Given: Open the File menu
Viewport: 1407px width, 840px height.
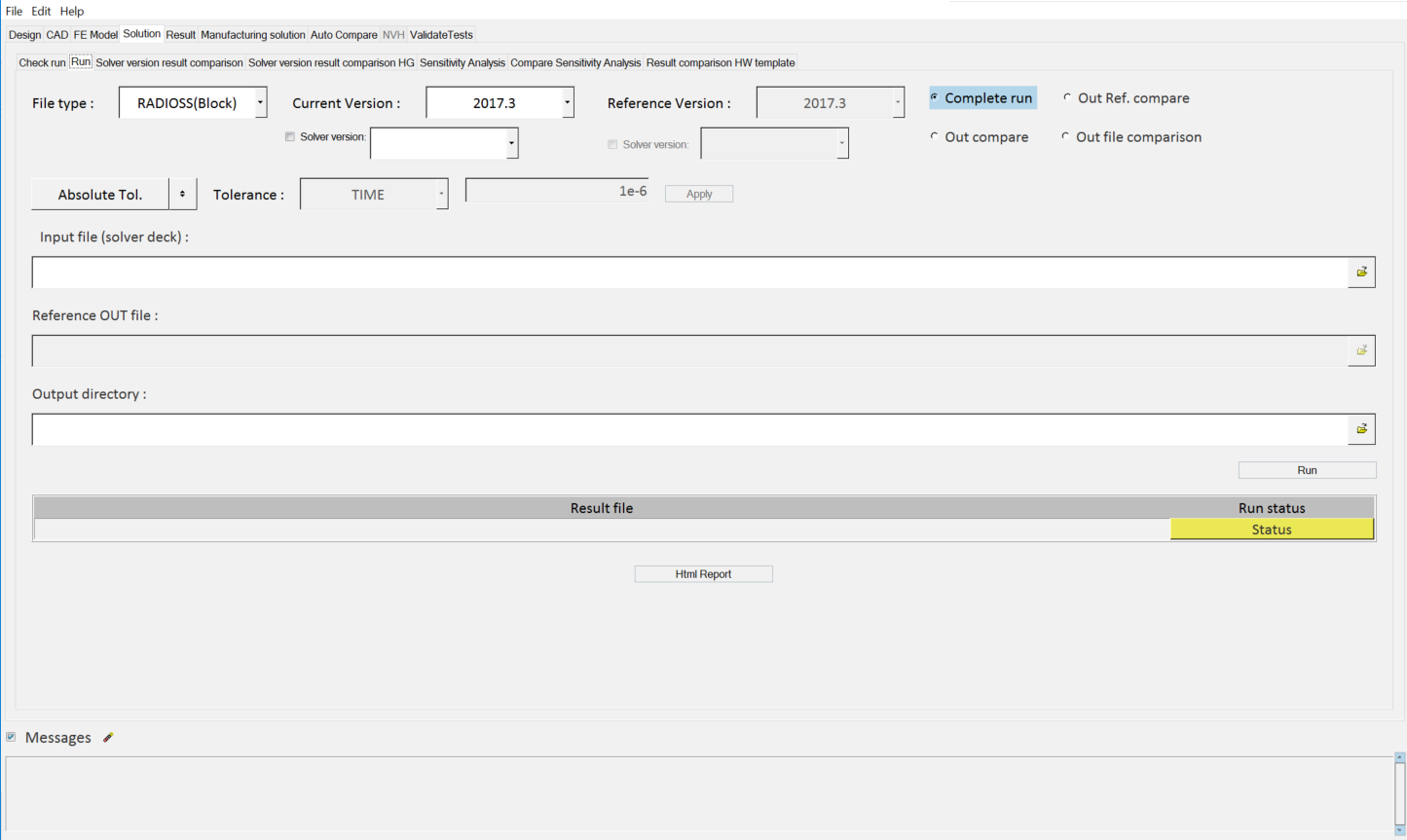Looking at the screenshot, I should [x=14, y=11].
